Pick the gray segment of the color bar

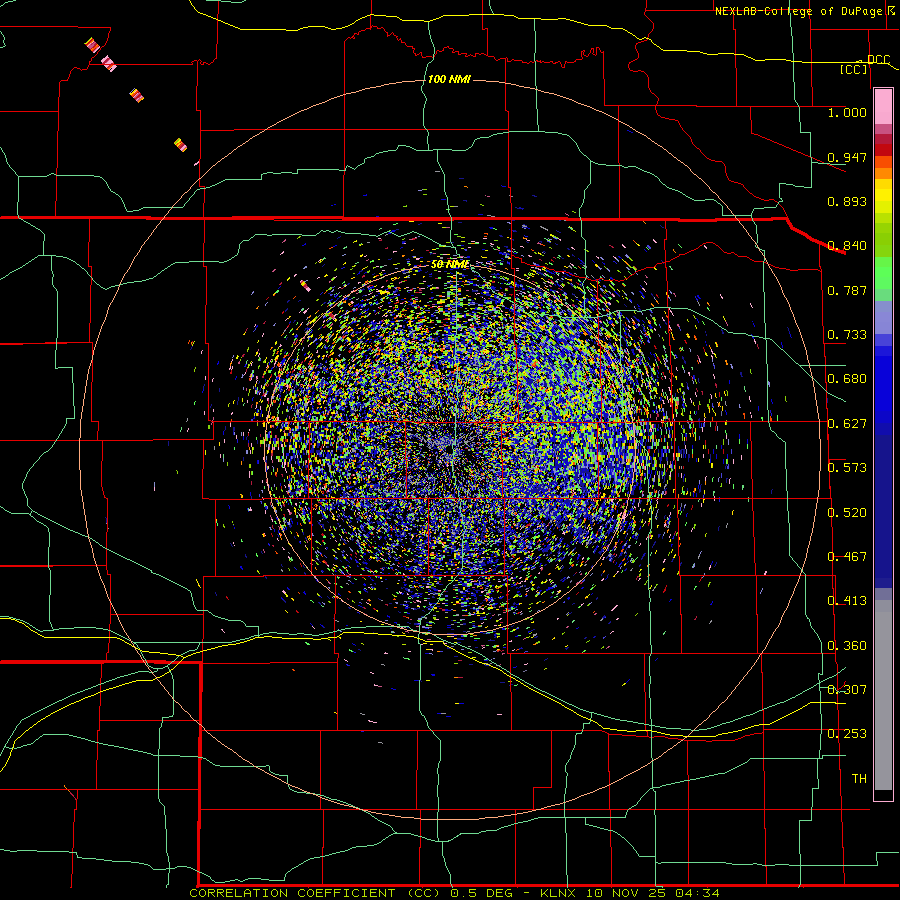(883, 695)
